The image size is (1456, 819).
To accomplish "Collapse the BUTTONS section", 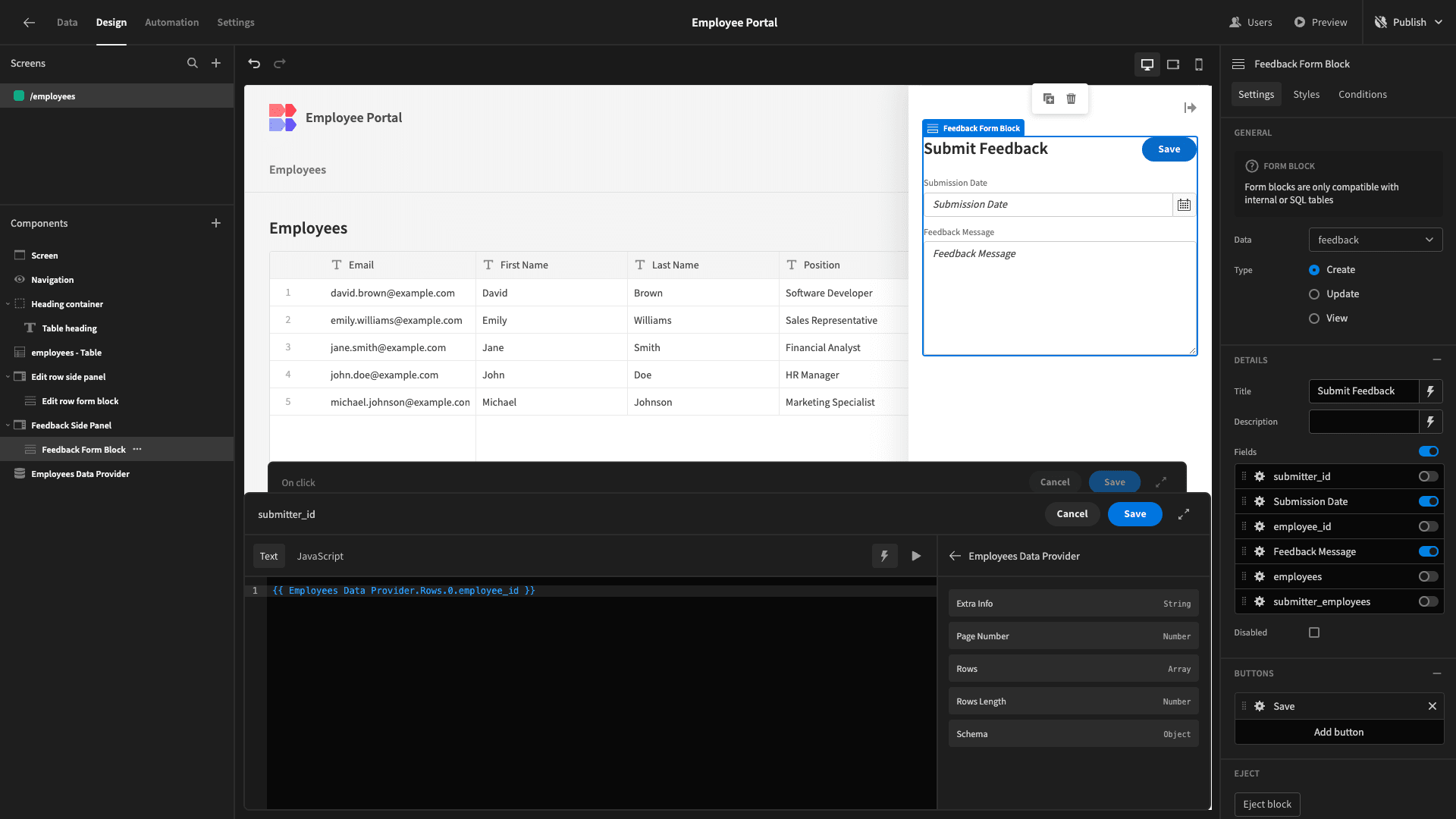I will 1437,673.
